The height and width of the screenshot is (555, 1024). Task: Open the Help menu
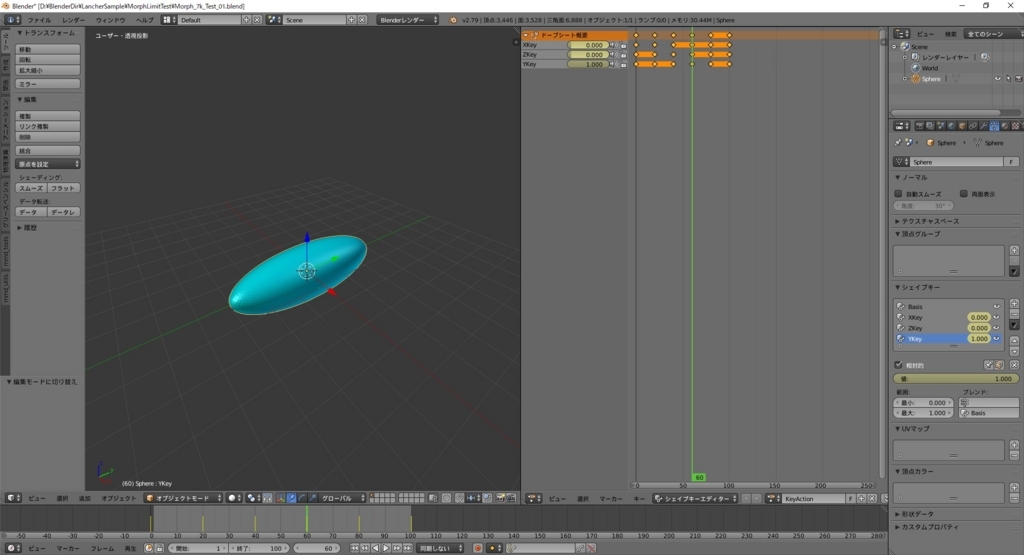[144, 20]
